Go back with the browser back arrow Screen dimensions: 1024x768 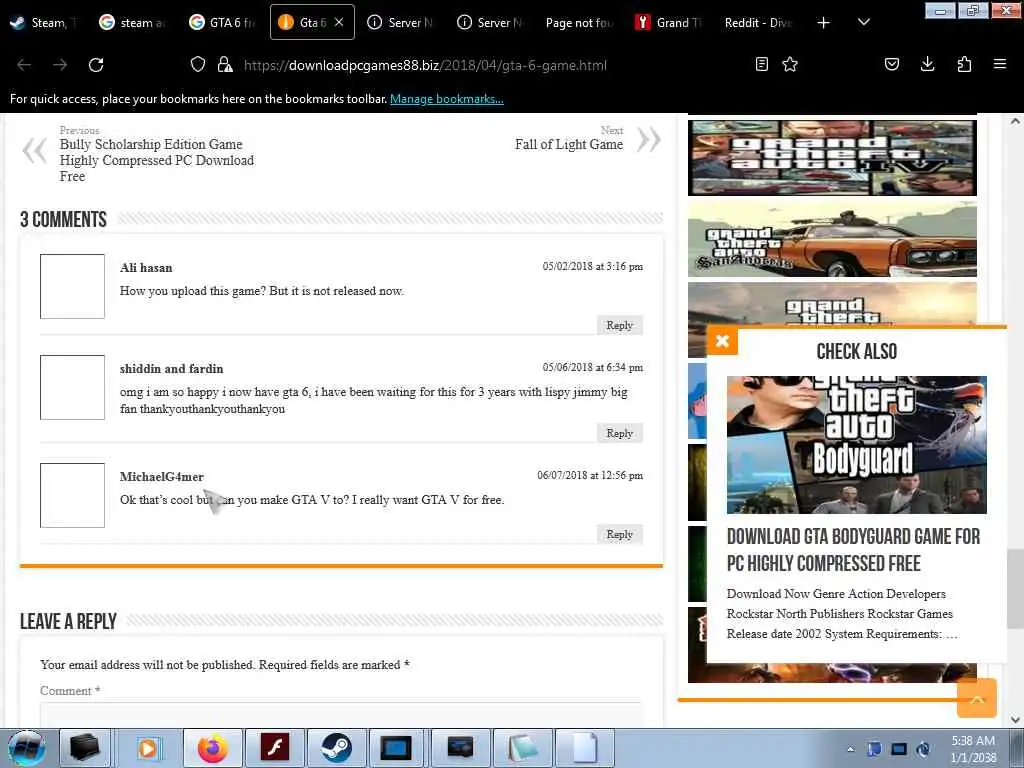pos(24,65)
